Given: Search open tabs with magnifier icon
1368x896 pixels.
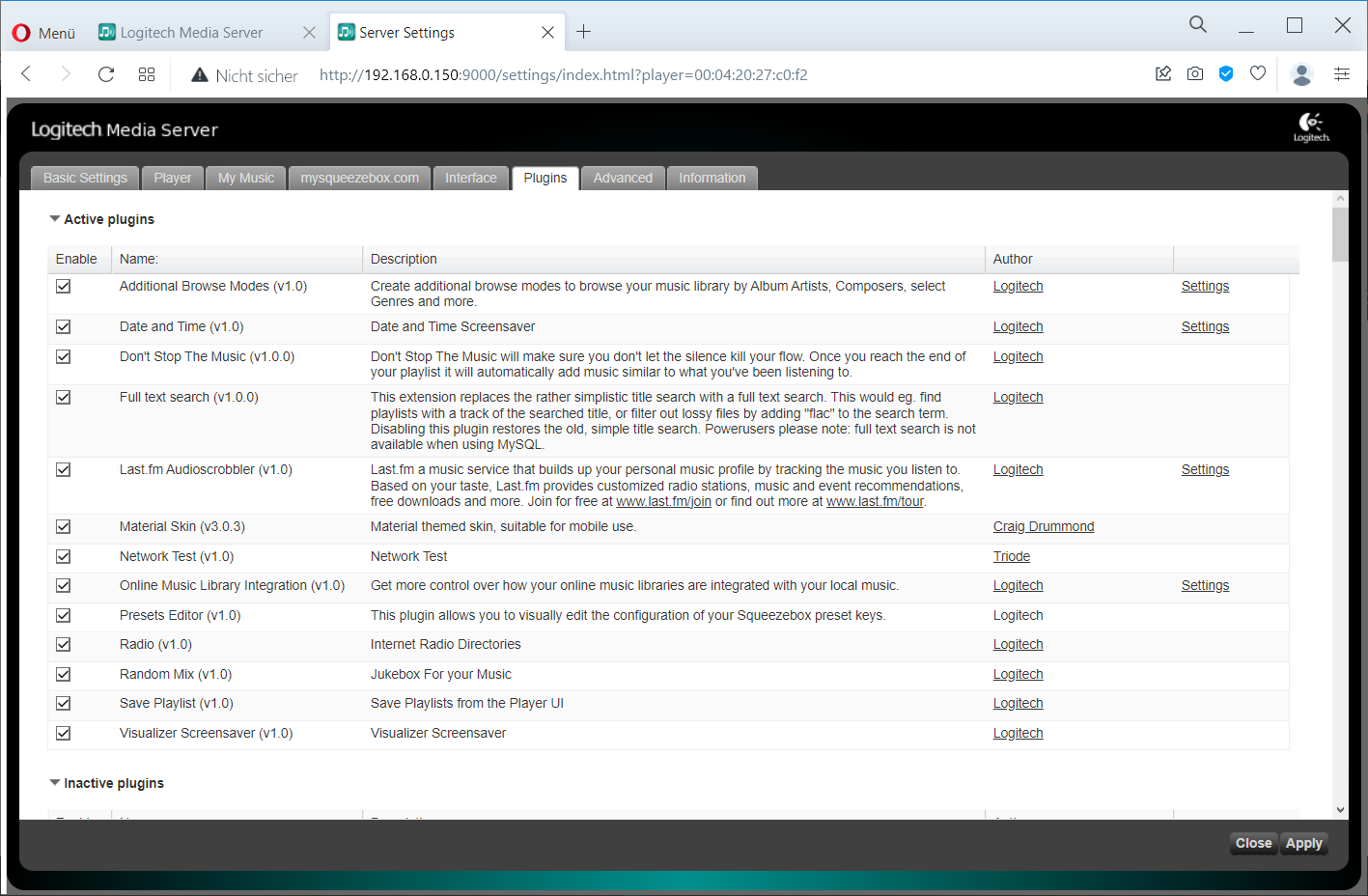Looking at the screenshot, I should click(x=1198, y=24).
